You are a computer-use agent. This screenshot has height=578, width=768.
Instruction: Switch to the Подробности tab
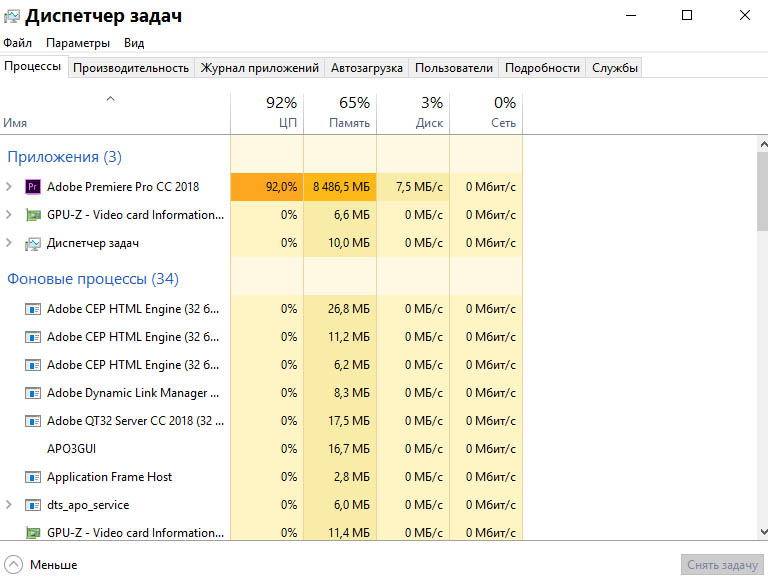(x=542, y=68)
